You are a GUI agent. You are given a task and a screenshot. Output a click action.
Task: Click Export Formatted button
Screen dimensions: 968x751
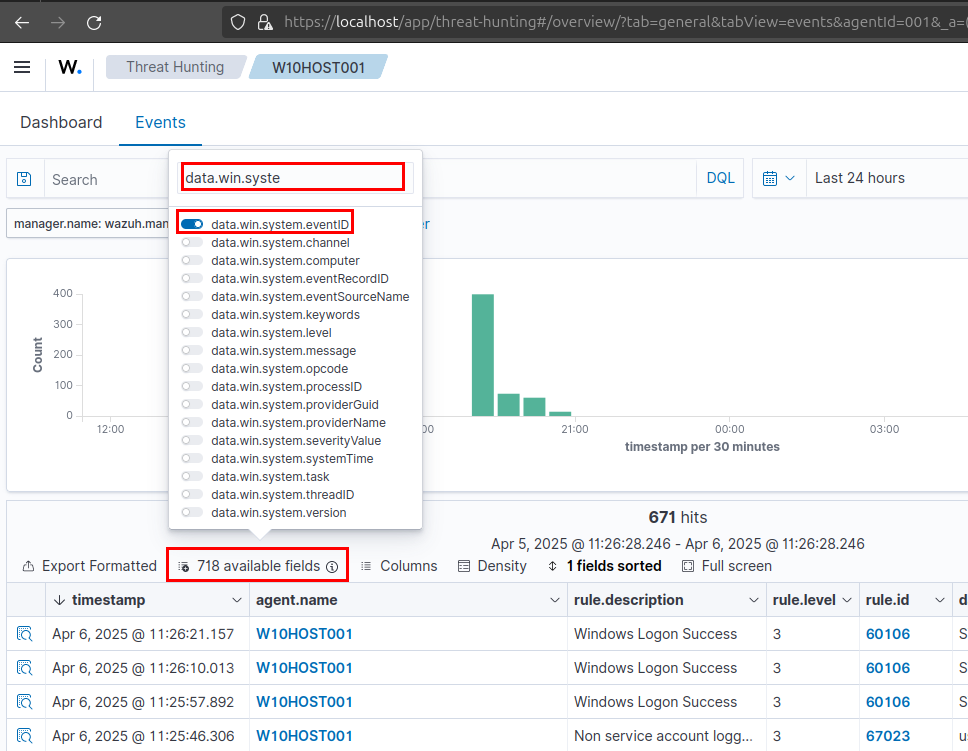(x=90, y=566)
